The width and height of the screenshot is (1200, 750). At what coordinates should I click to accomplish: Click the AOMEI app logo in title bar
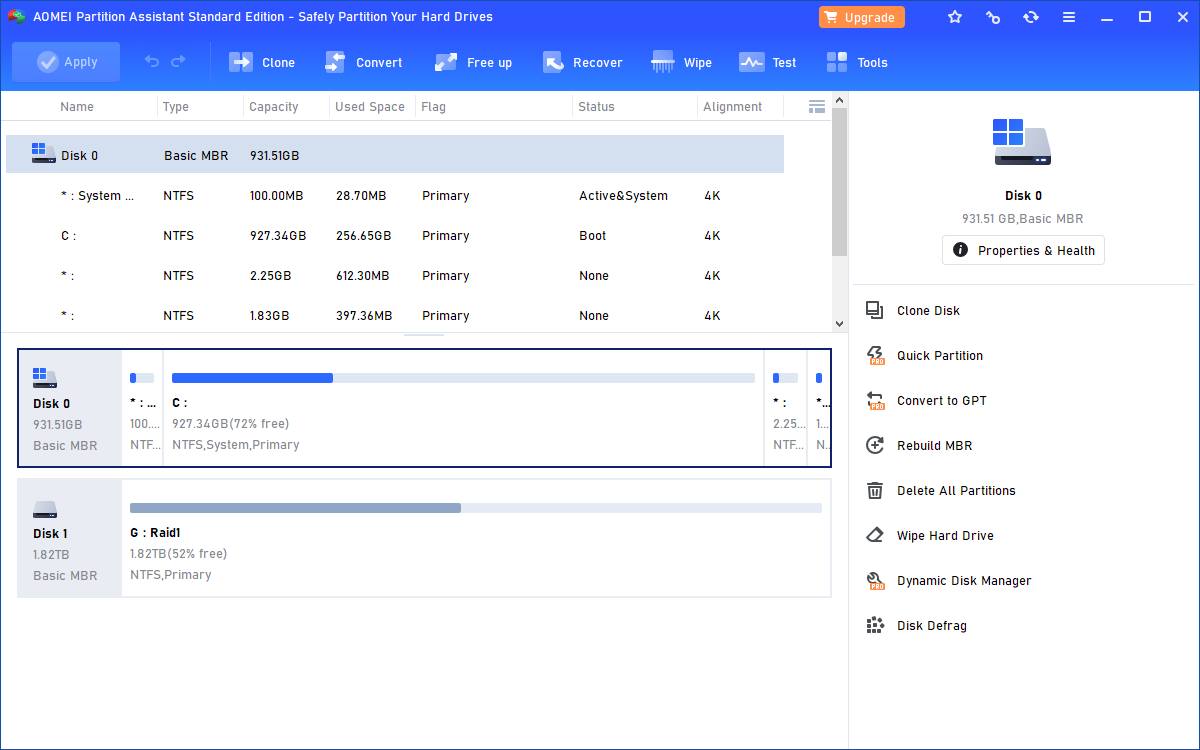[x=16, y=17]
